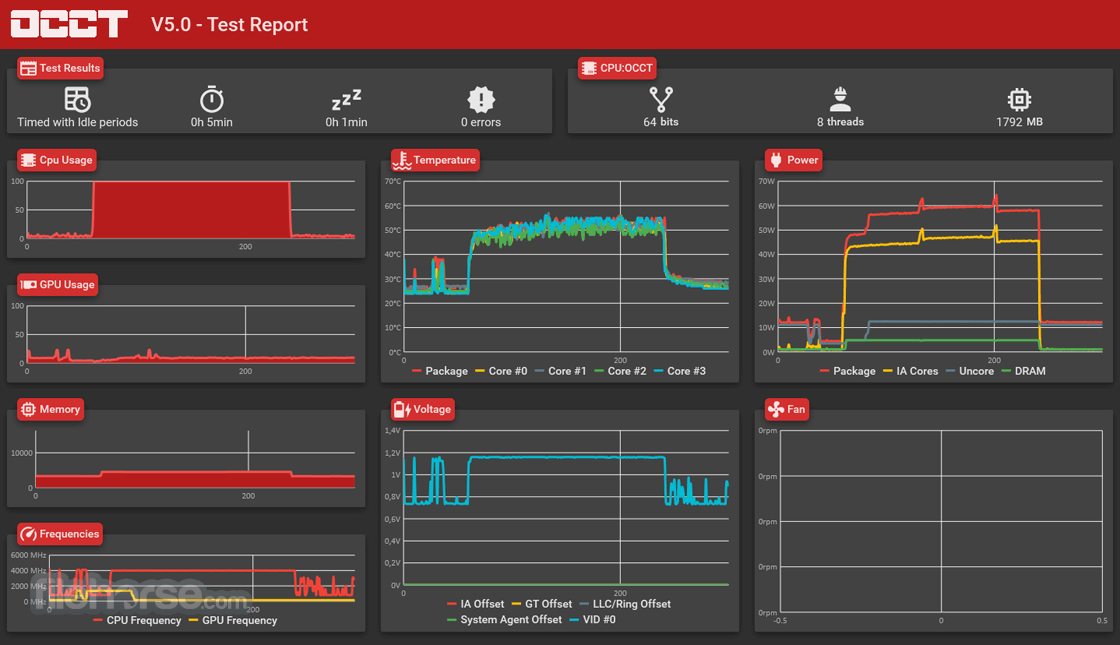
Task: Toggle the Package series in Temperature legend
Action: pos(440,371)
